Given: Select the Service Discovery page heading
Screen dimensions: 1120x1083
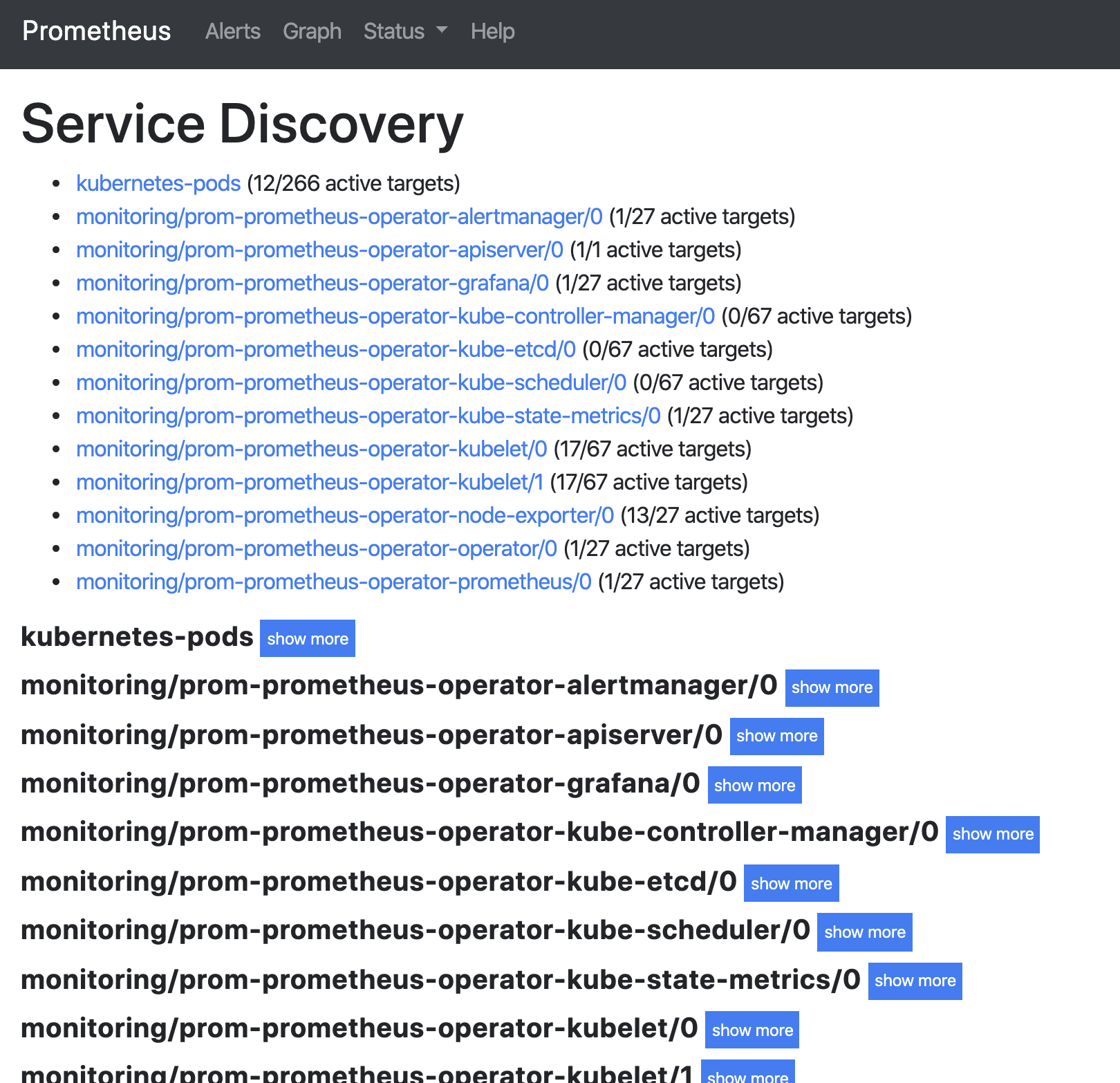Looking at the screenshot, I should tap(243, 124).
